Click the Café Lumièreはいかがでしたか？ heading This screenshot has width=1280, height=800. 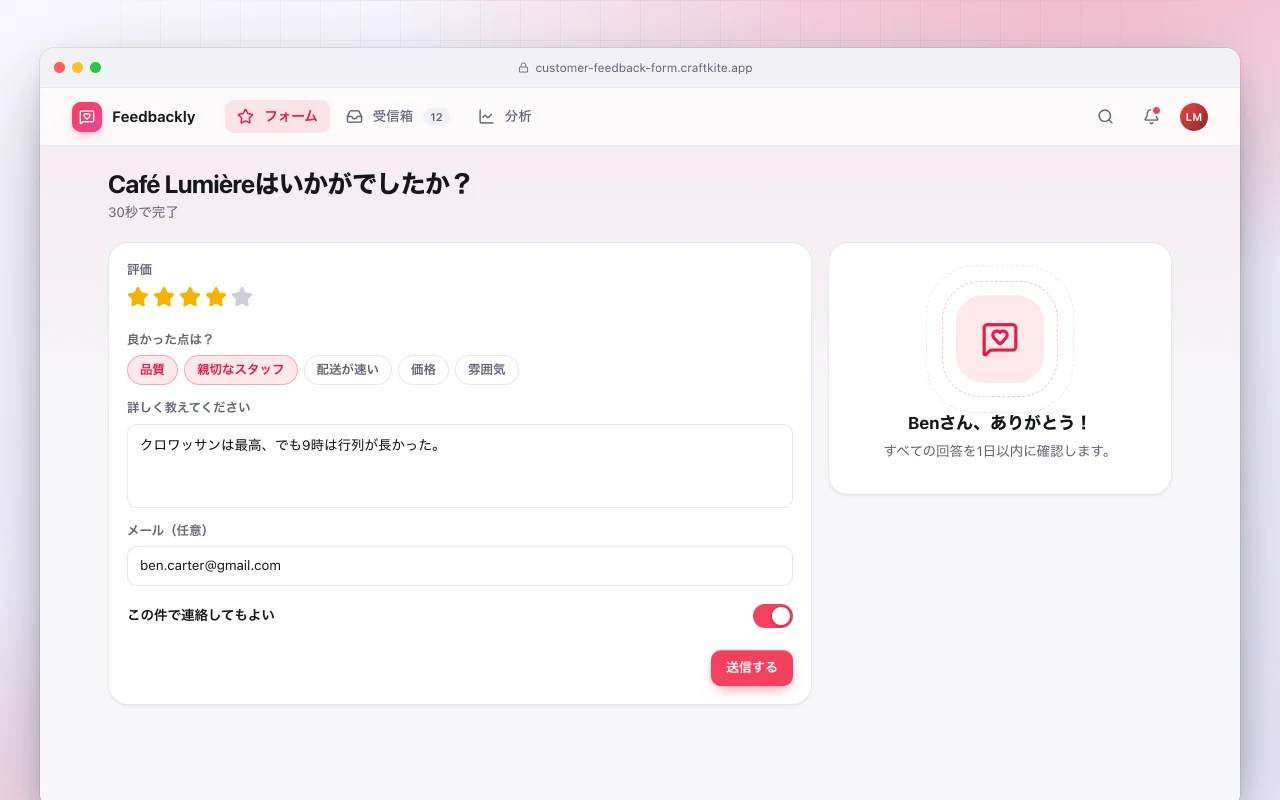coord(289,184)
